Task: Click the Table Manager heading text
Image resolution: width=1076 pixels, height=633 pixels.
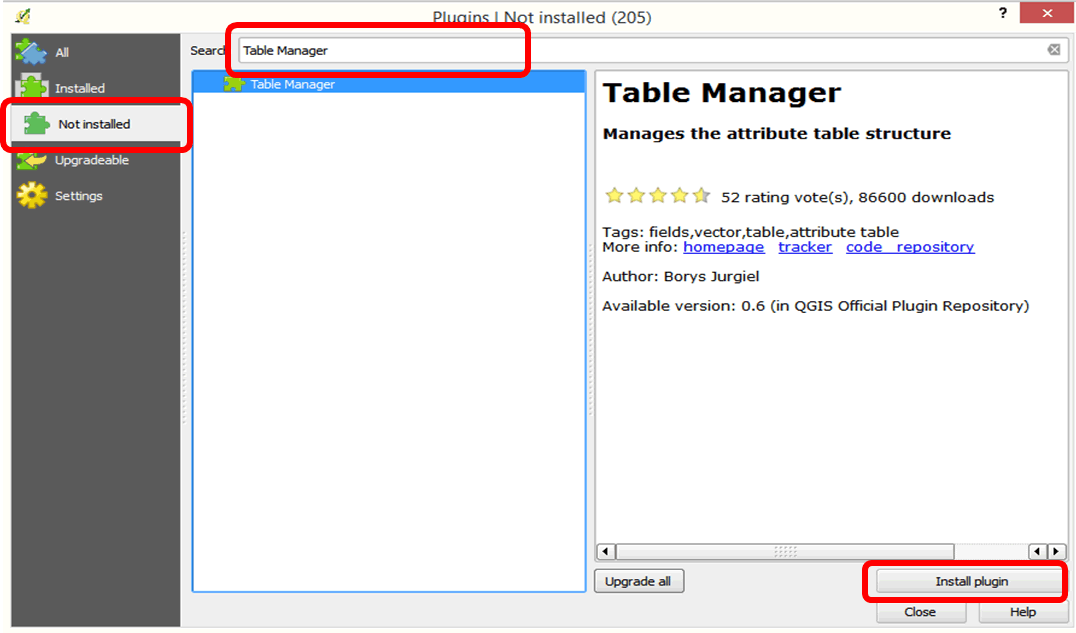Action: pyautogui.click(x=721, y=93)
